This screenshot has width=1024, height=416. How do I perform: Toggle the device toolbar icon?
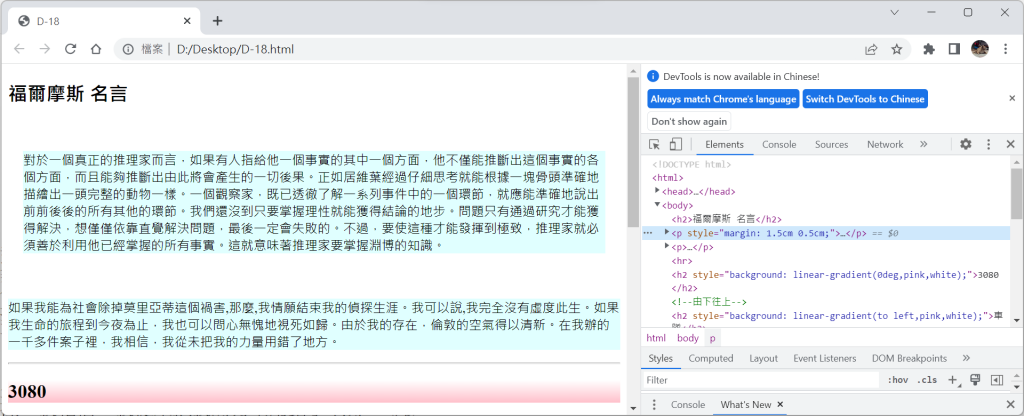(675, 144)
